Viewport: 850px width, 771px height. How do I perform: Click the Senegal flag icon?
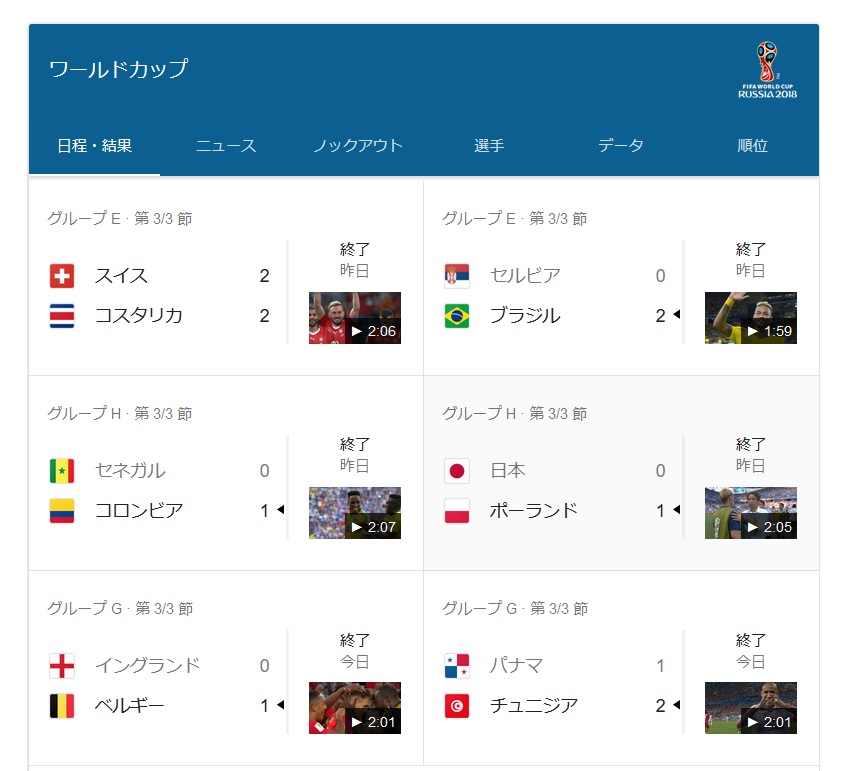[62, 471]
